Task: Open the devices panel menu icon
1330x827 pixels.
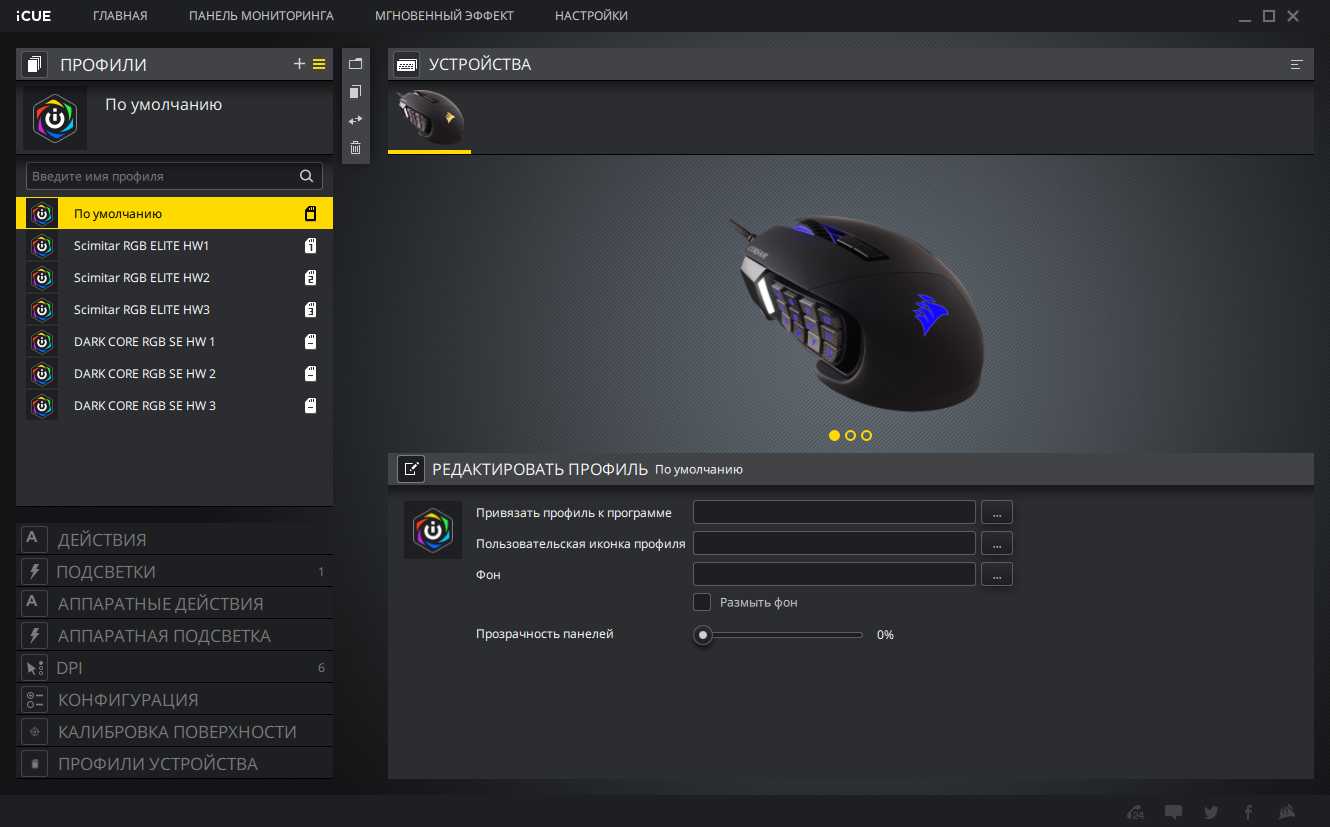Action: 1297,64
